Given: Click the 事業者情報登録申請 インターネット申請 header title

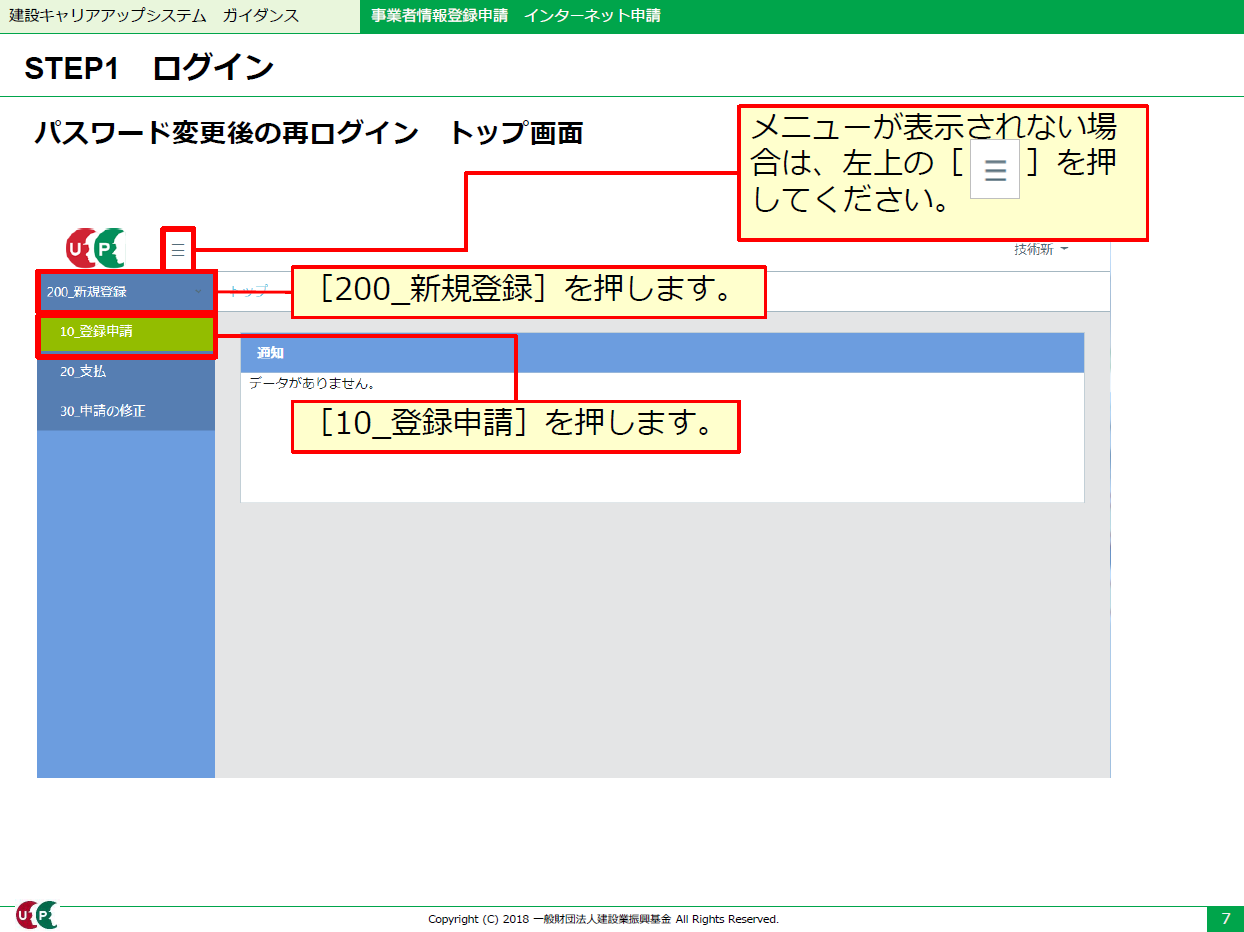Looking at the screenshot, I should point(515,16).
